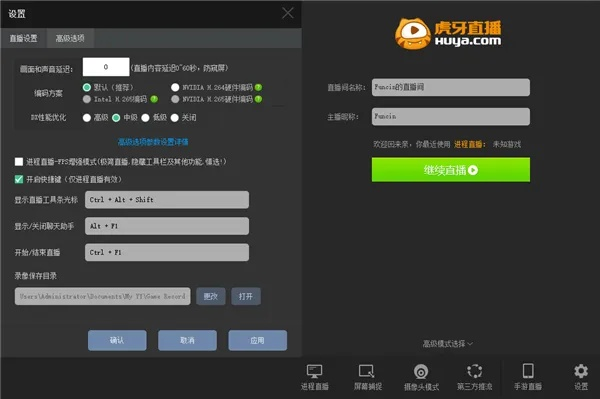Choose 手游直播 mobile game streaming icon

click(528, 371)
